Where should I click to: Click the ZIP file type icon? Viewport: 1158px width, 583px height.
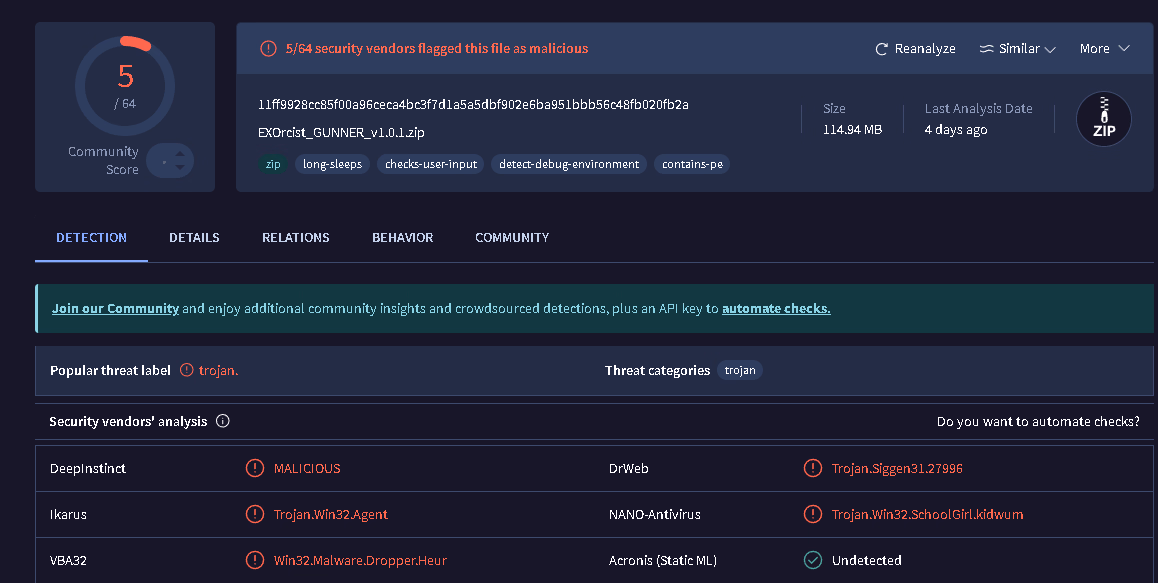click(1103, 119)
